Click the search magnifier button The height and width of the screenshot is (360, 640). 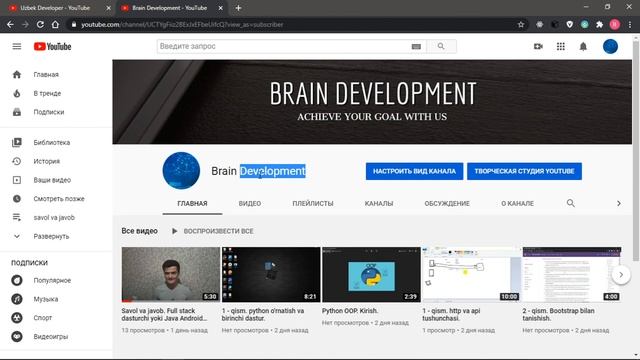(441, 47)
